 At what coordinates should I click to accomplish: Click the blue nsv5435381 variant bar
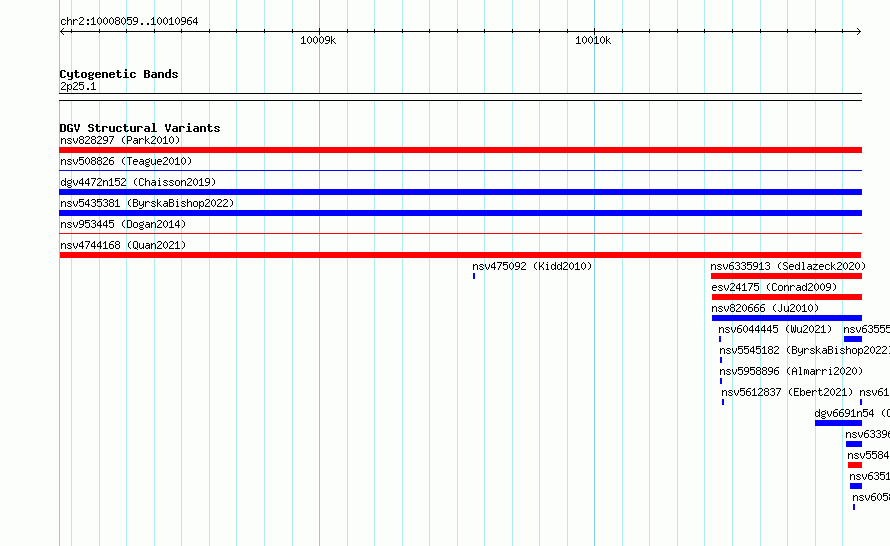point(460,213)
